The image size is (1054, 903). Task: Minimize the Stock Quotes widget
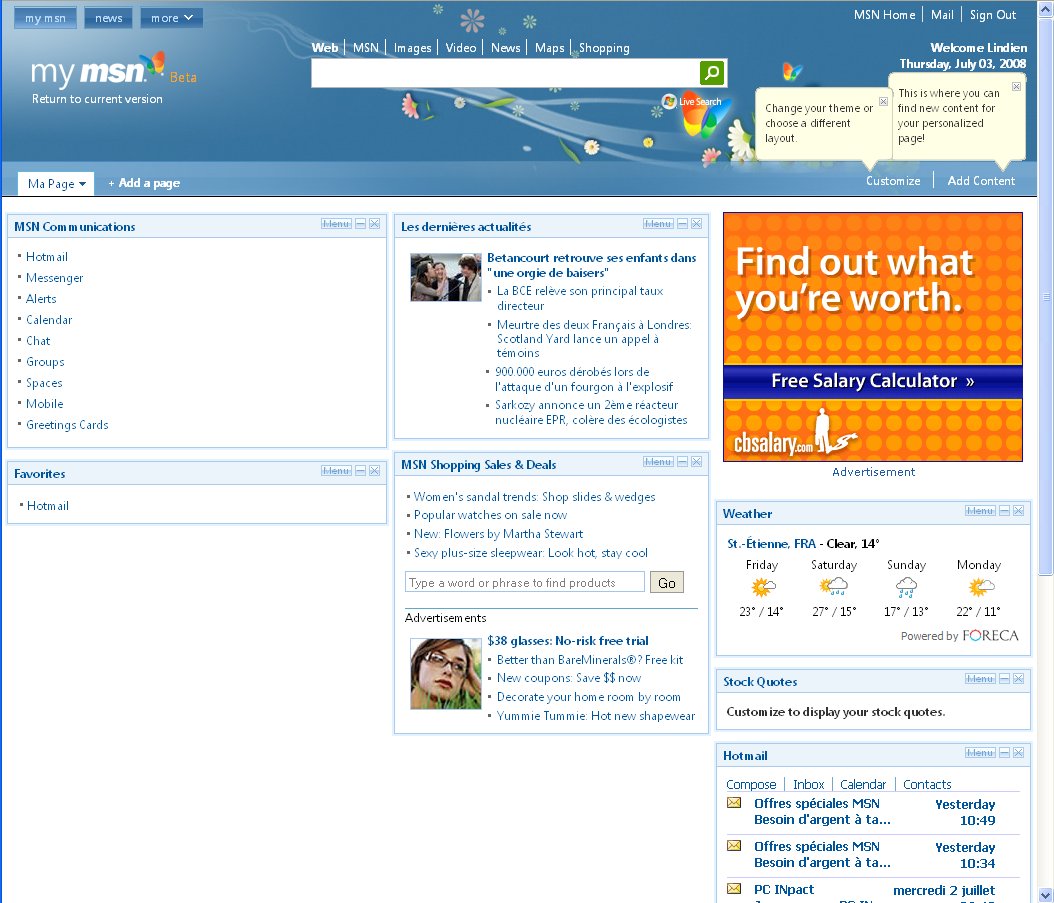point(1004,679)
